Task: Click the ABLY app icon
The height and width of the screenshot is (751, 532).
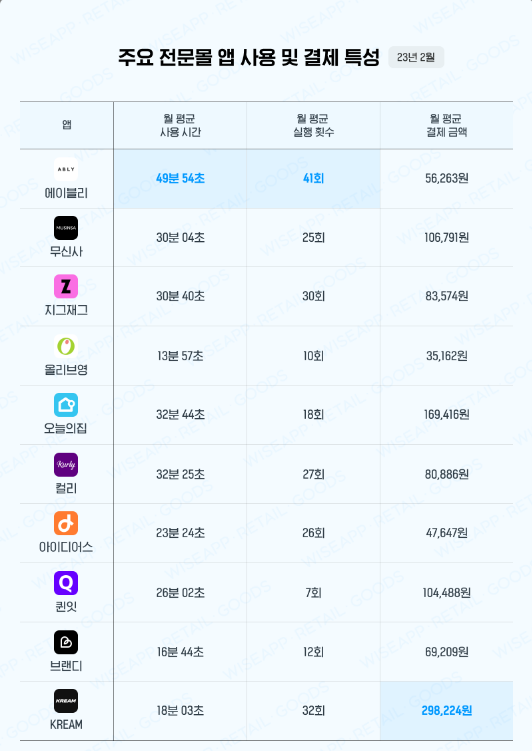Action: [66, 169]
